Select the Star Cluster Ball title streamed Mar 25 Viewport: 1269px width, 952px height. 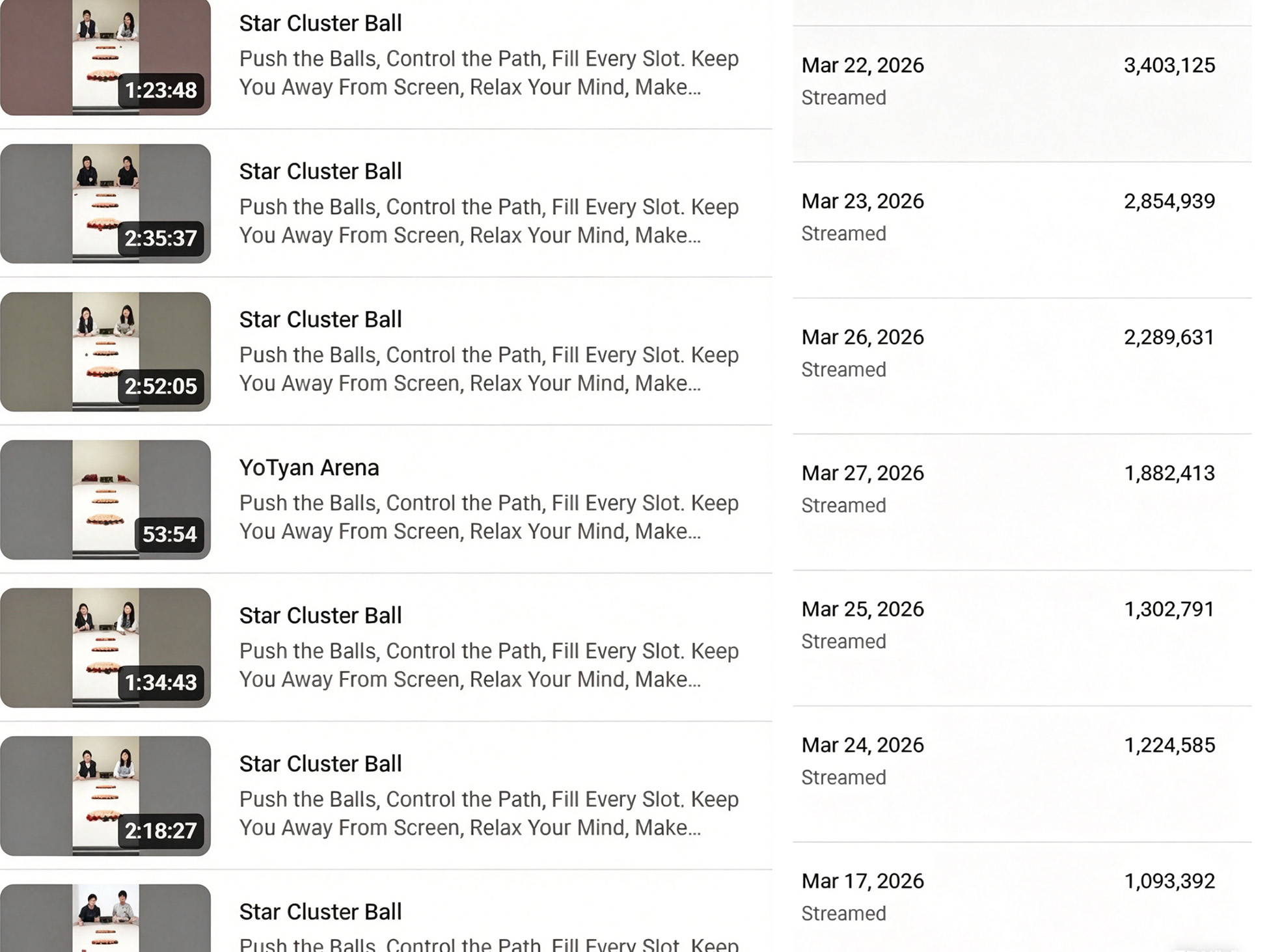click(x=320, y=616)
